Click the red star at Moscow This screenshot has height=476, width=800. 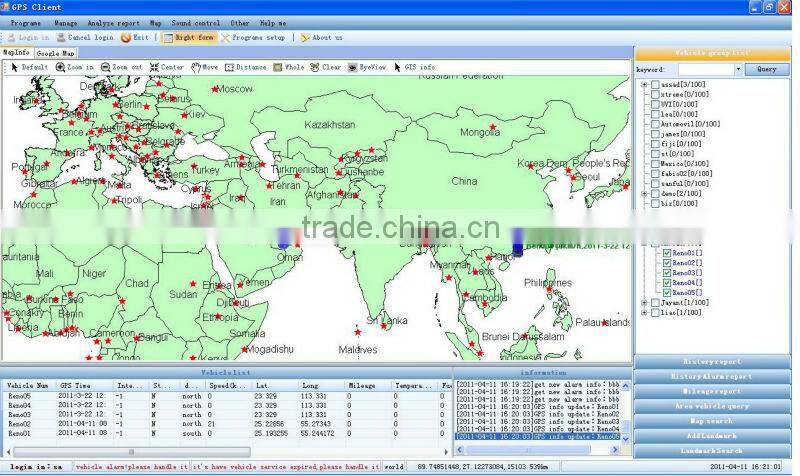pyautogui.click(x=215, y=89)
